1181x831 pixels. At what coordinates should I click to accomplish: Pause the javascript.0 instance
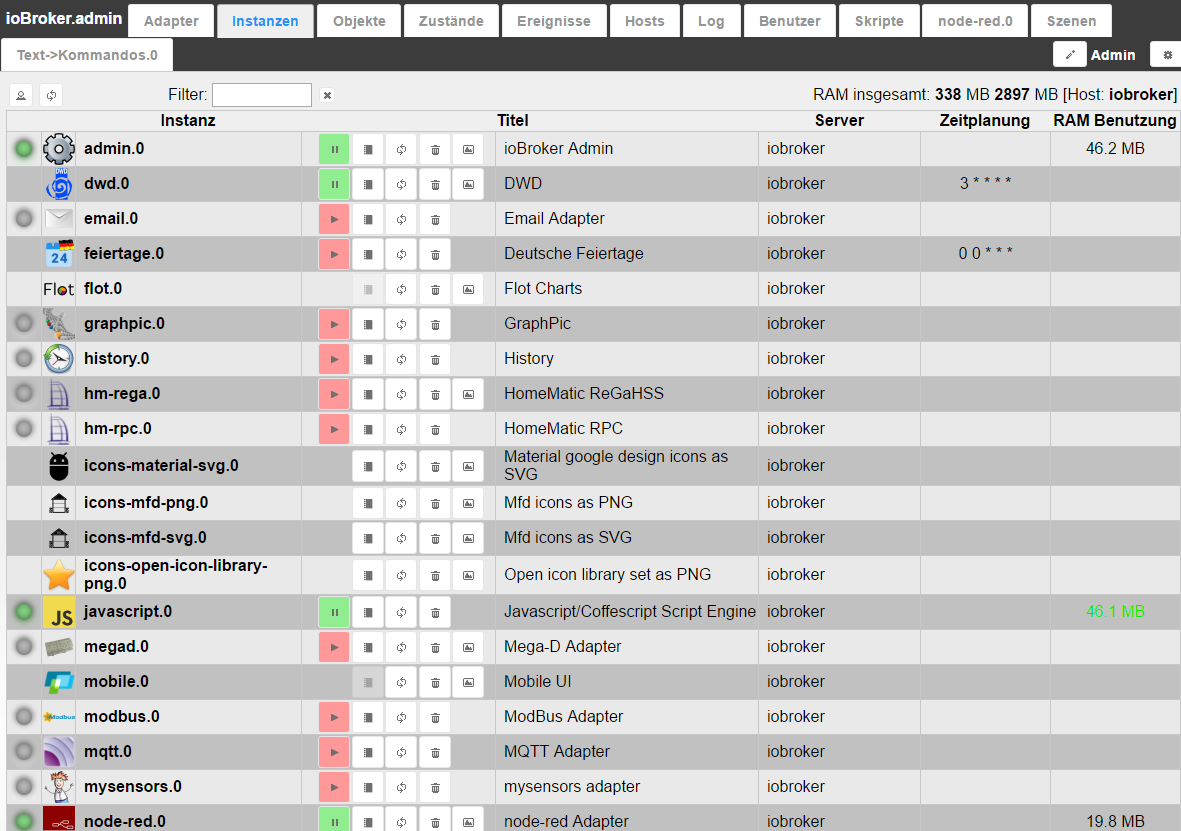334,613
